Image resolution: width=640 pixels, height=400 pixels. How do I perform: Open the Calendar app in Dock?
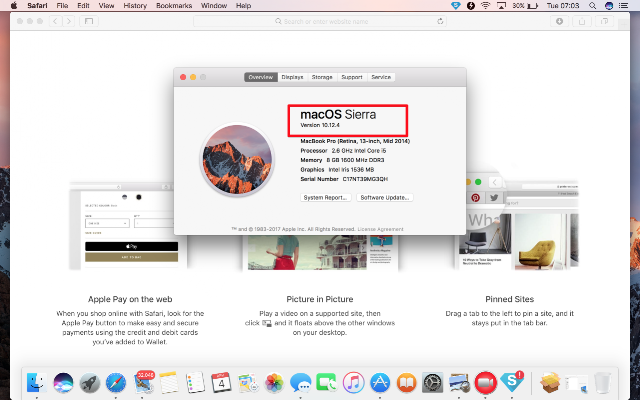point(222,383)
